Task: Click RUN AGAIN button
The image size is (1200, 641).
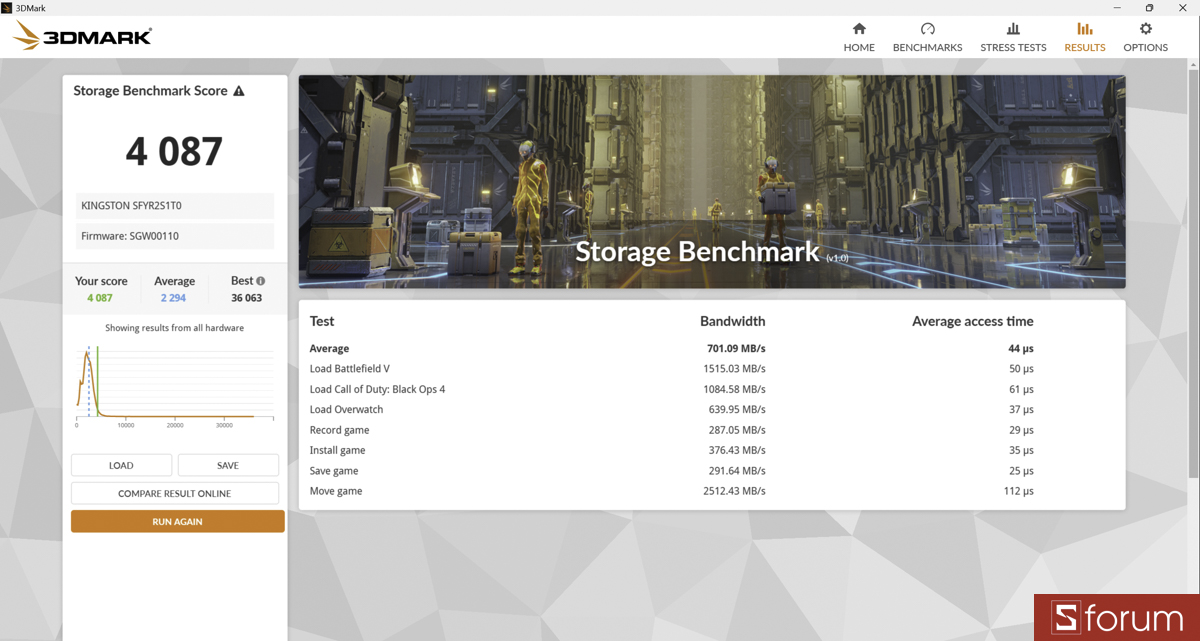Action: click(178, 521)
